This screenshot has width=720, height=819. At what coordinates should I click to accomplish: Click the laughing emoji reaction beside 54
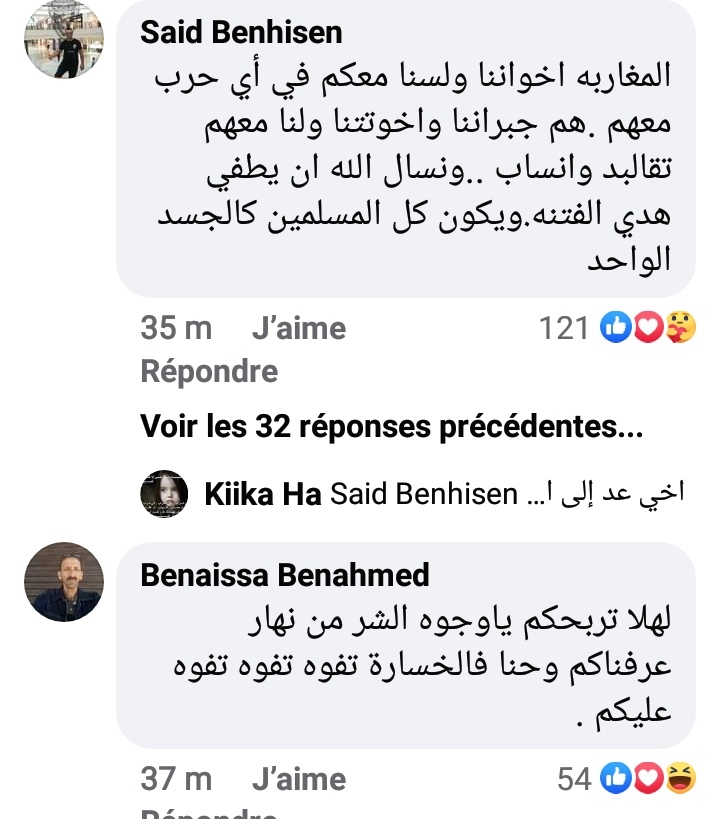[x=681, y=779]
